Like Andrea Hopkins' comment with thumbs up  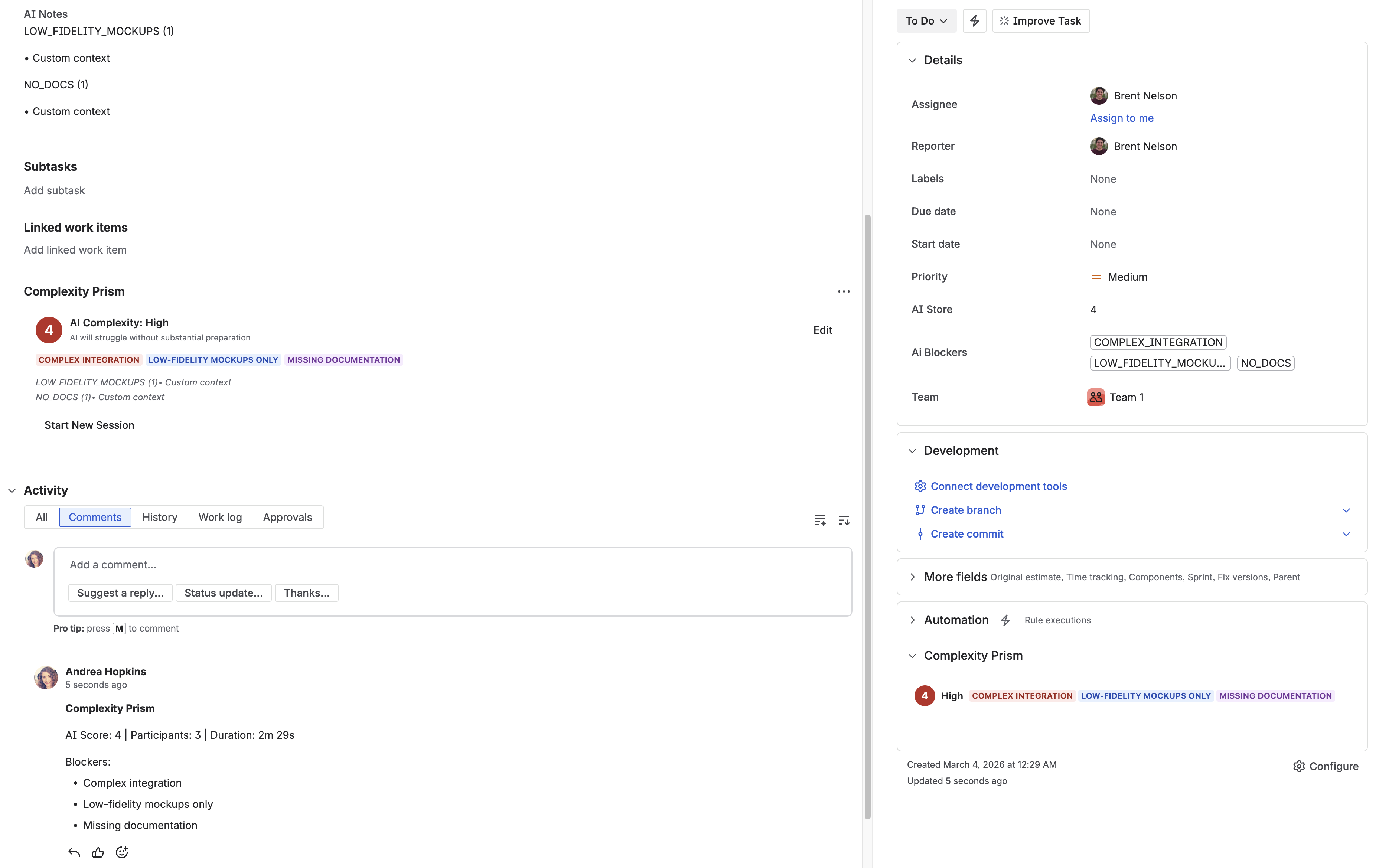[x=97, y=852]
